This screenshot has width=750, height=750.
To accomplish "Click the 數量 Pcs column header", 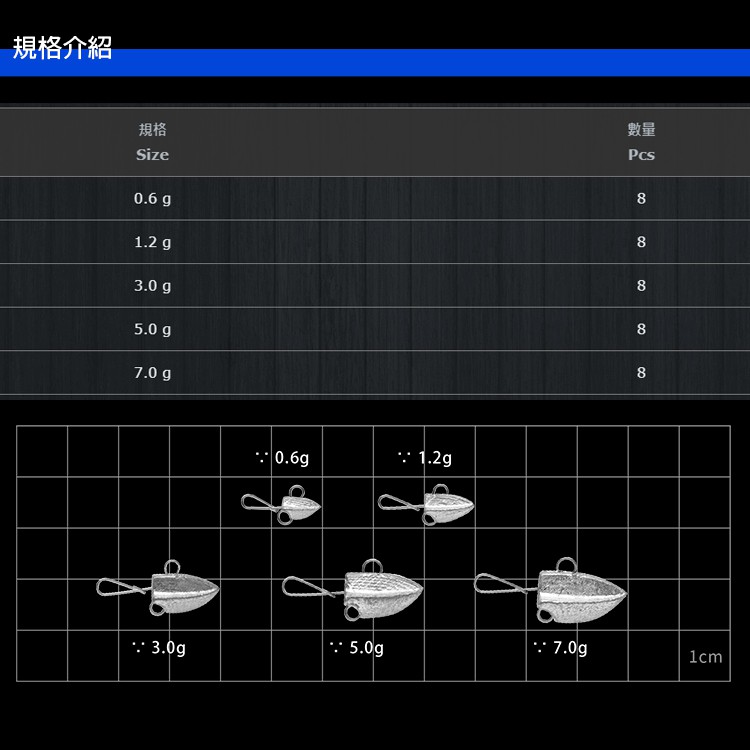I will point(641,142).
